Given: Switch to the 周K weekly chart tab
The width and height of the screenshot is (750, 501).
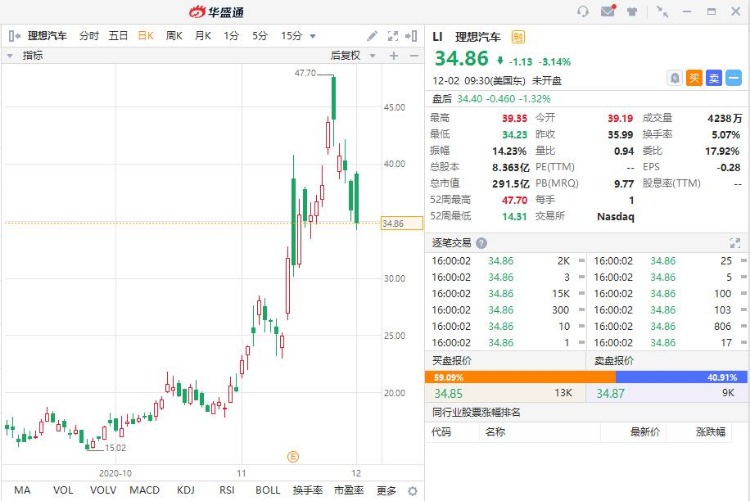Looking at the screenshot, I should point(174,36).
